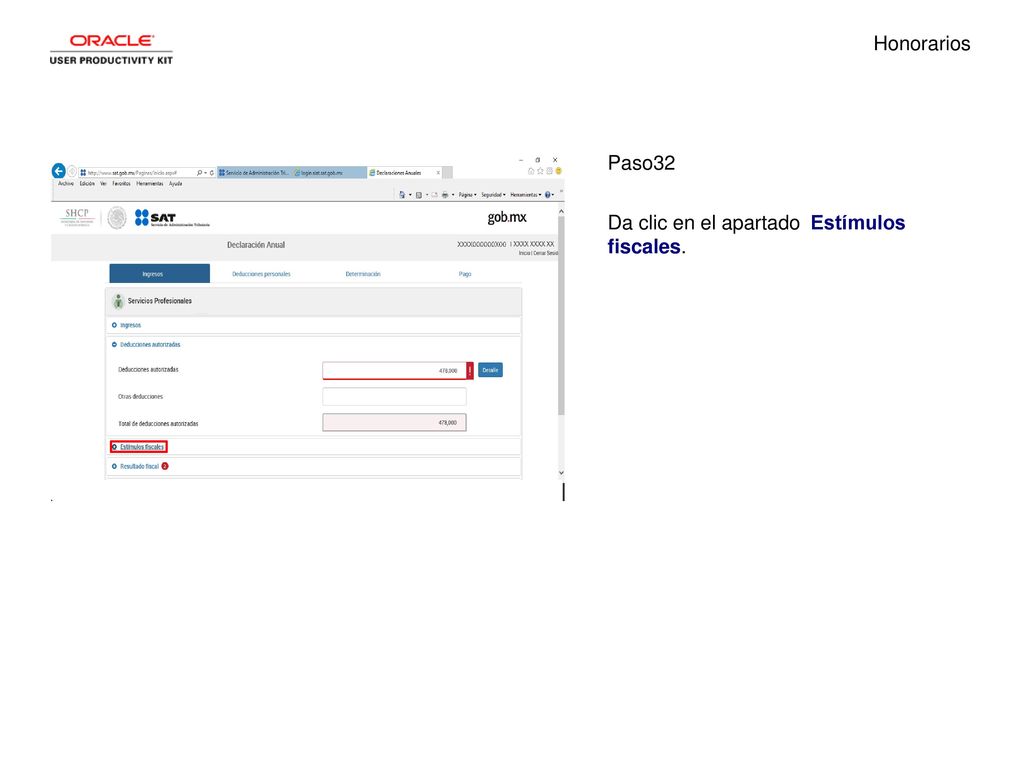The image size is (1024, 768).
Task: Click Total de deducciones autorizadas field
Action: [394, 423]
